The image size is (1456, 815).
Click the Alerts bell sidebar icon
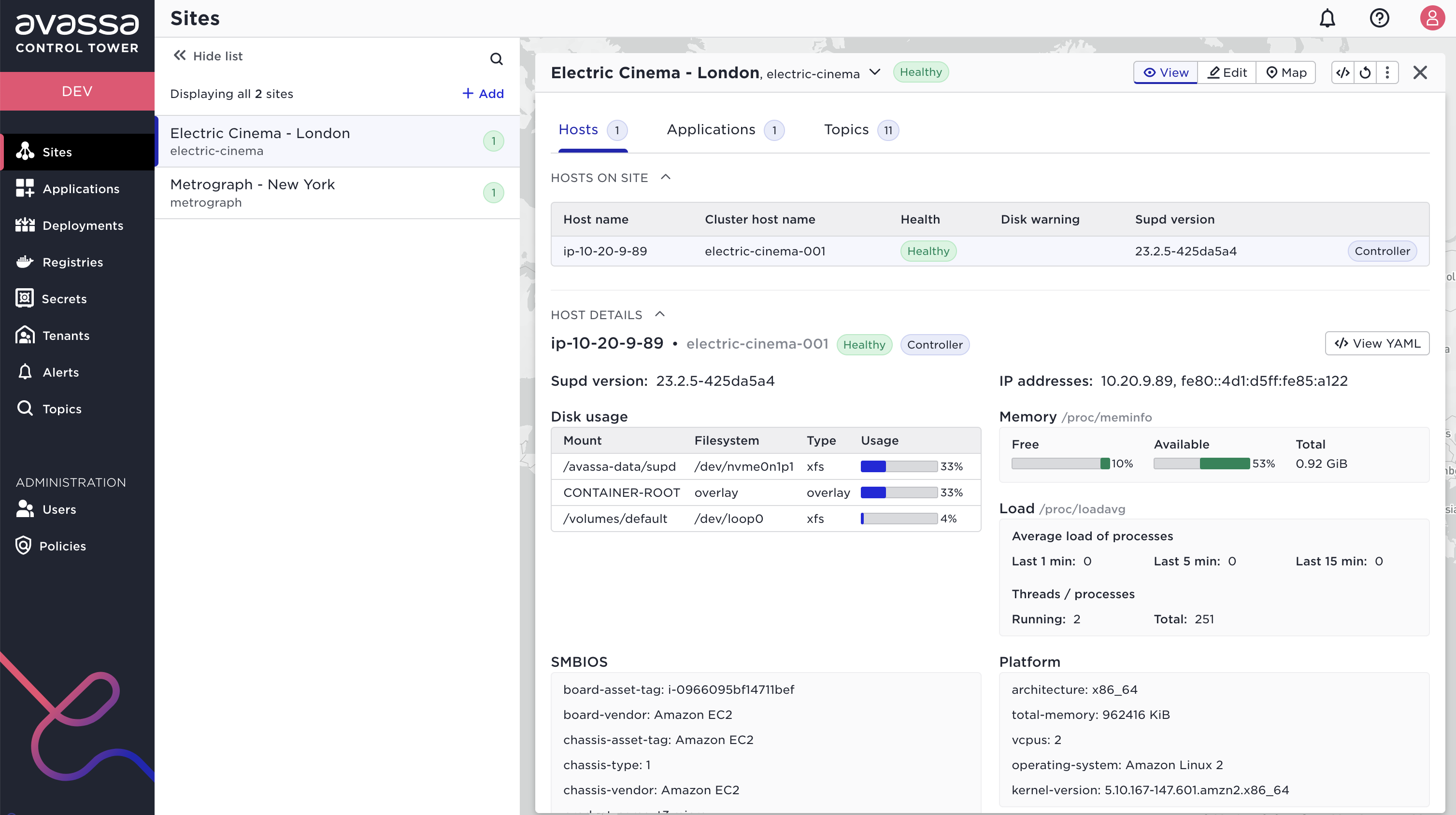pos(25,372)
